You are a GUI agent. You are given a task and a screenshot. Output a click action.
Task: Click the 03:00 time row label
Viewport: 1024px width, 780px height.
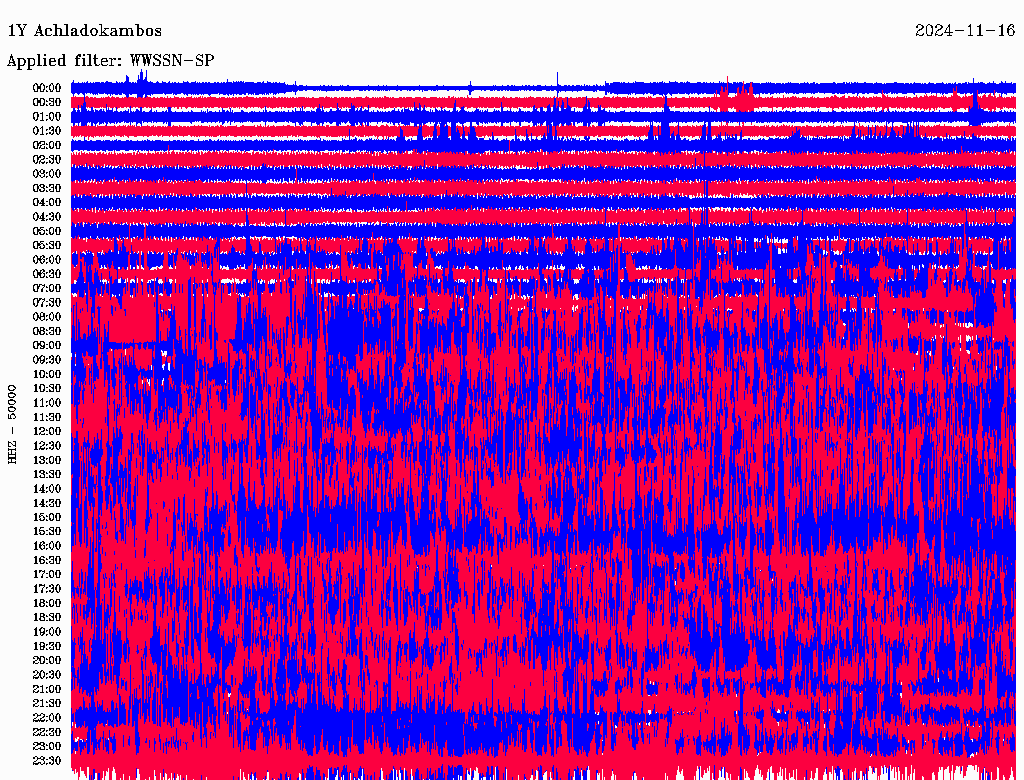click(47, 174)
